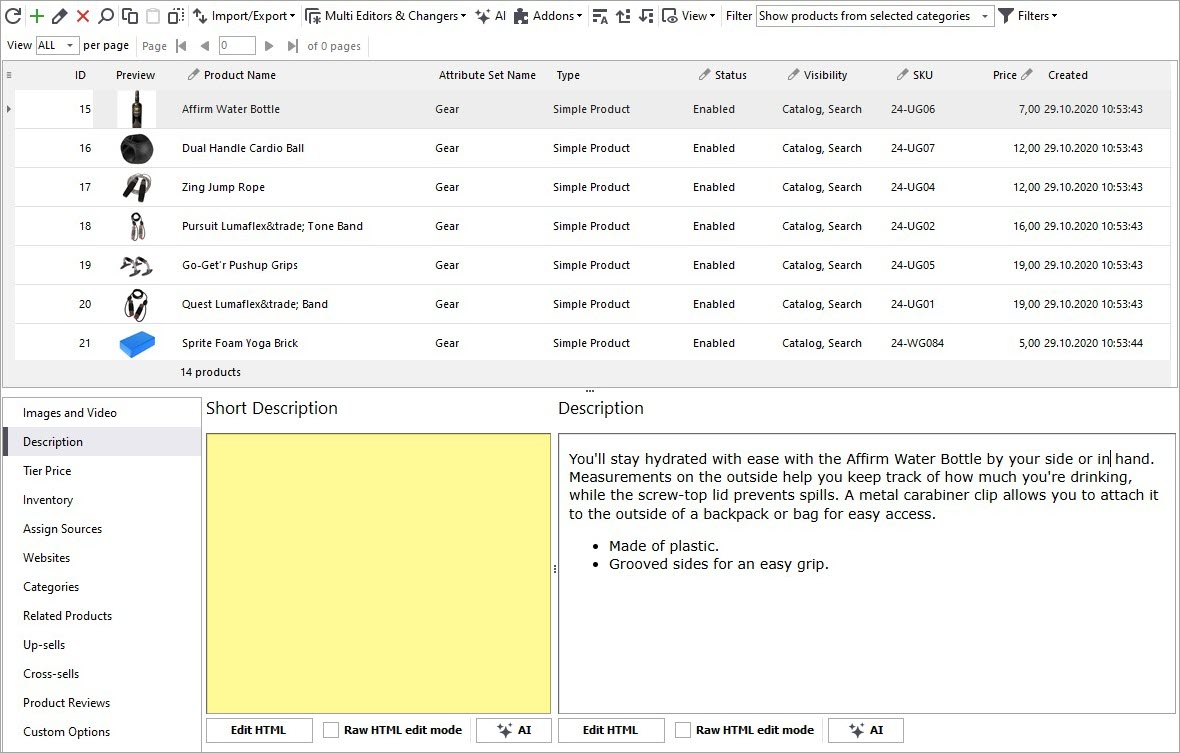
Task: Open the per-page View combo box
Action: click(x=56, y=44)
